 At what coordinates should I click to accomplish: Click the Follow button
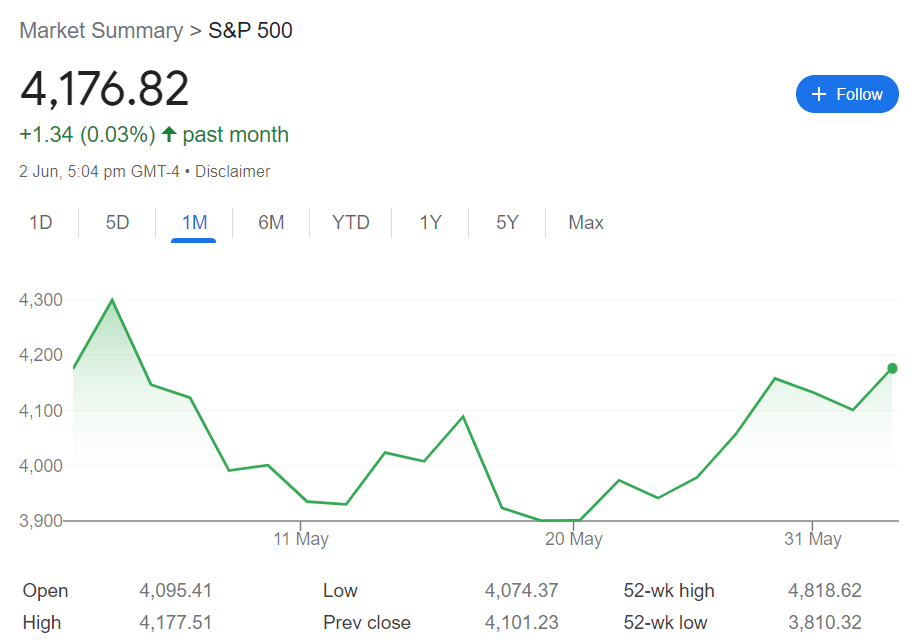[847, 94]
